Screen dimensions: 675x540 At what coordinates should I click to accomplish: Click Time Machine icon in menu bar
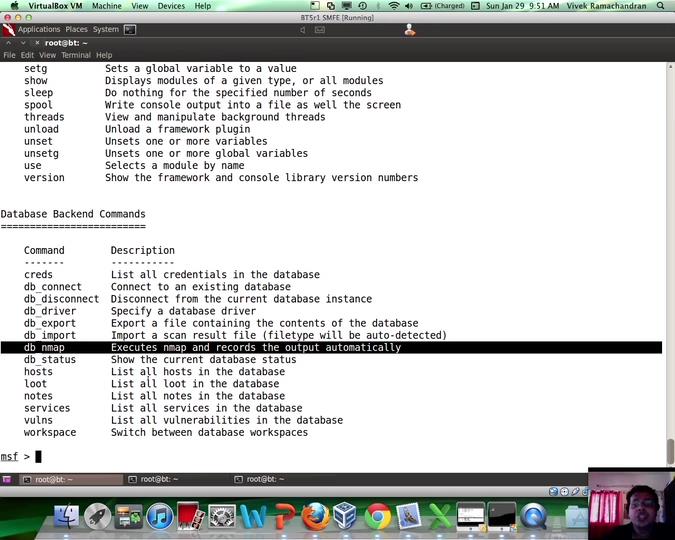[x=362, y=6]
